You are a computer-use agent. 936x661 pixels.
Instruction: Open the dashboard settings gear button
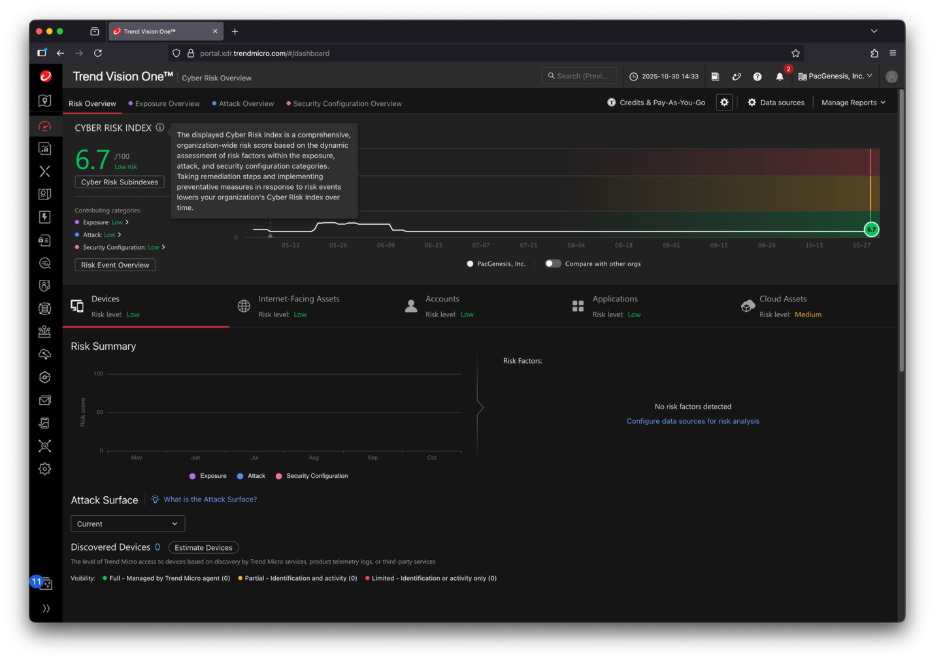724,102
